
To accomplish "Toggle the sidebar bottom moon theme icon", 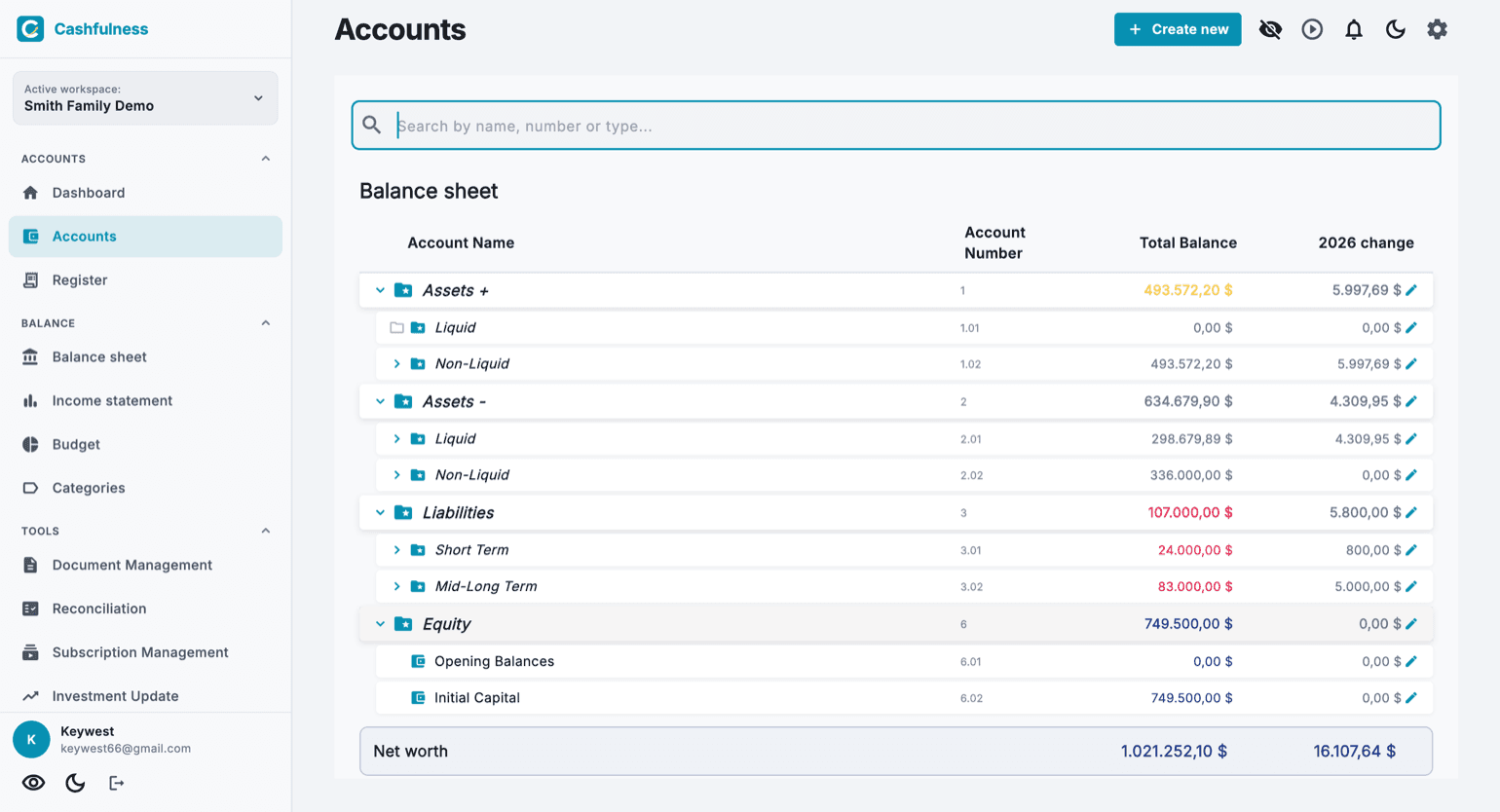I will [x=75, y=783].
